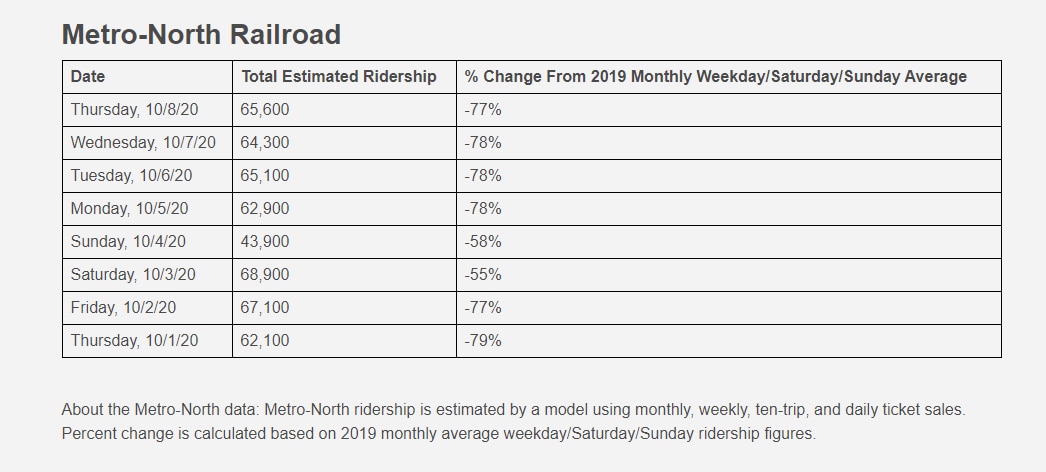Select the Monday, 10/5/20 date cell
Image resolution: width=1046 pixels, height=472 pixels.
129,209
